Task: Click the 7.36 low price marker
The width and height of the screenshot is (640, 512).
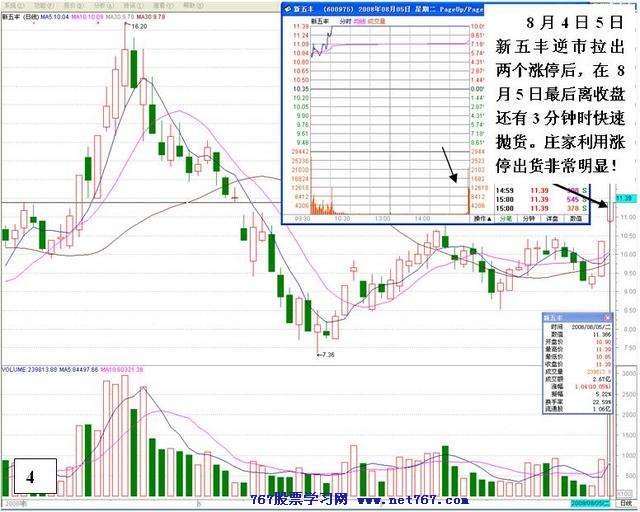Action: tap(329, 354)
